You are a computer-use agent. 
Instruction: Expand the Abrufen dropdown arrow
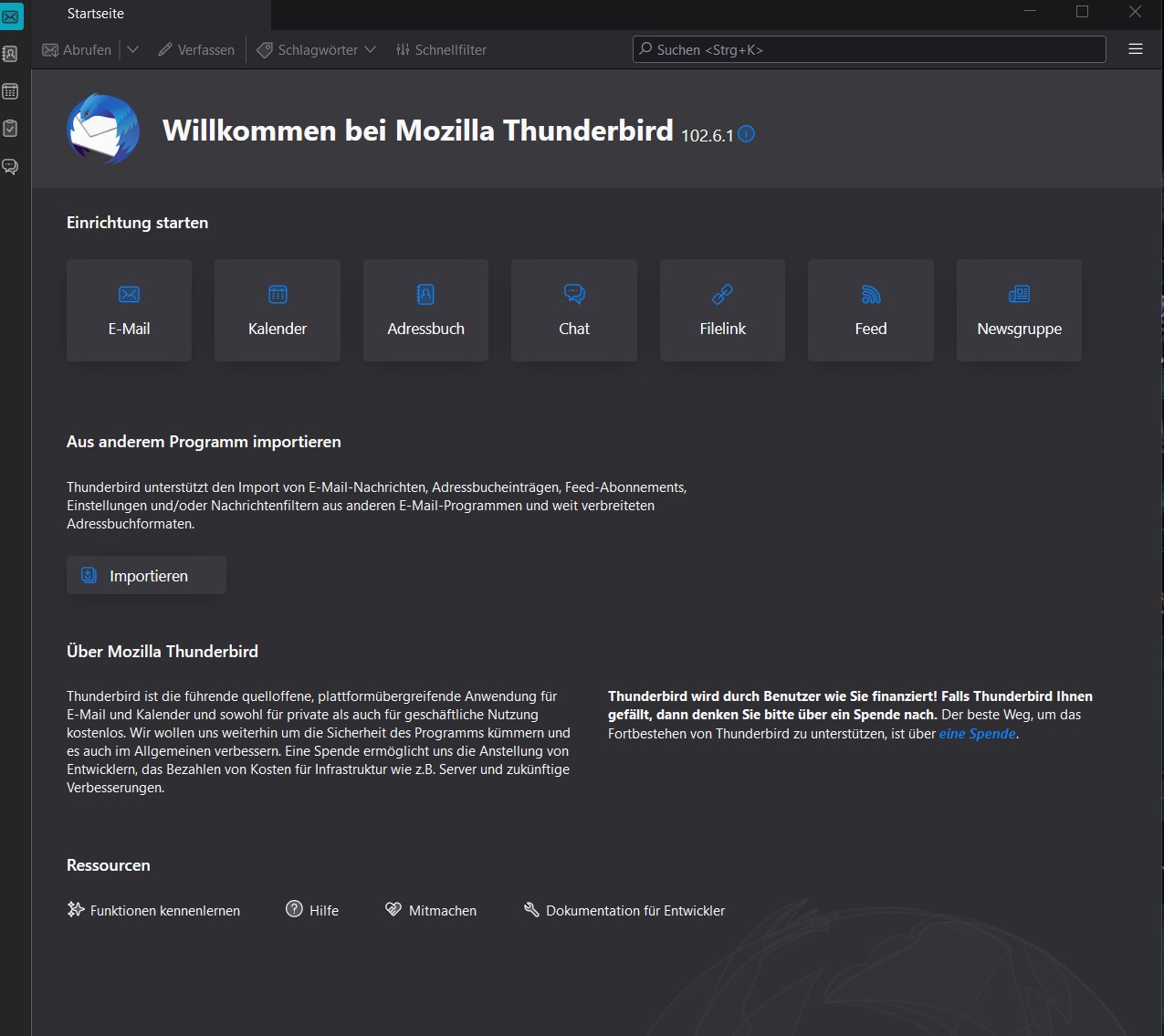coord(132,49)
